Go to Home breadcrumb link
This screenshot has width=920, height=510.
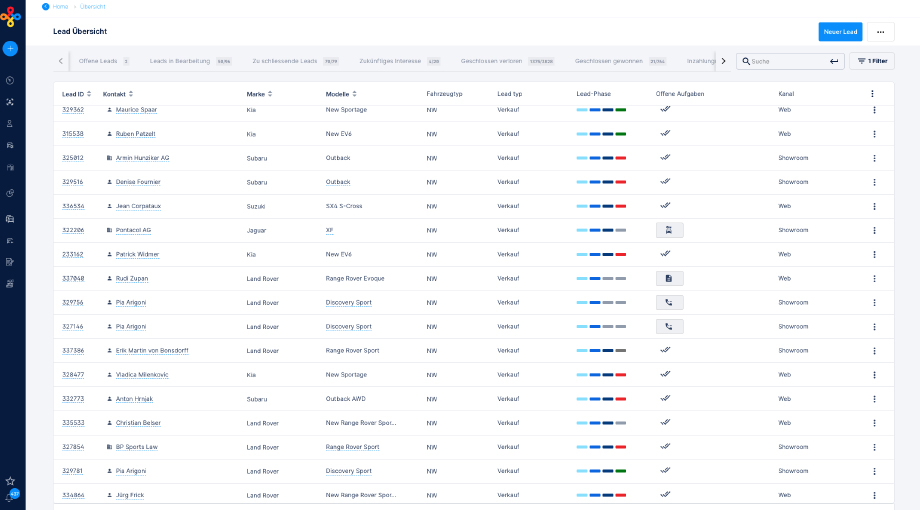click(60, 6)
